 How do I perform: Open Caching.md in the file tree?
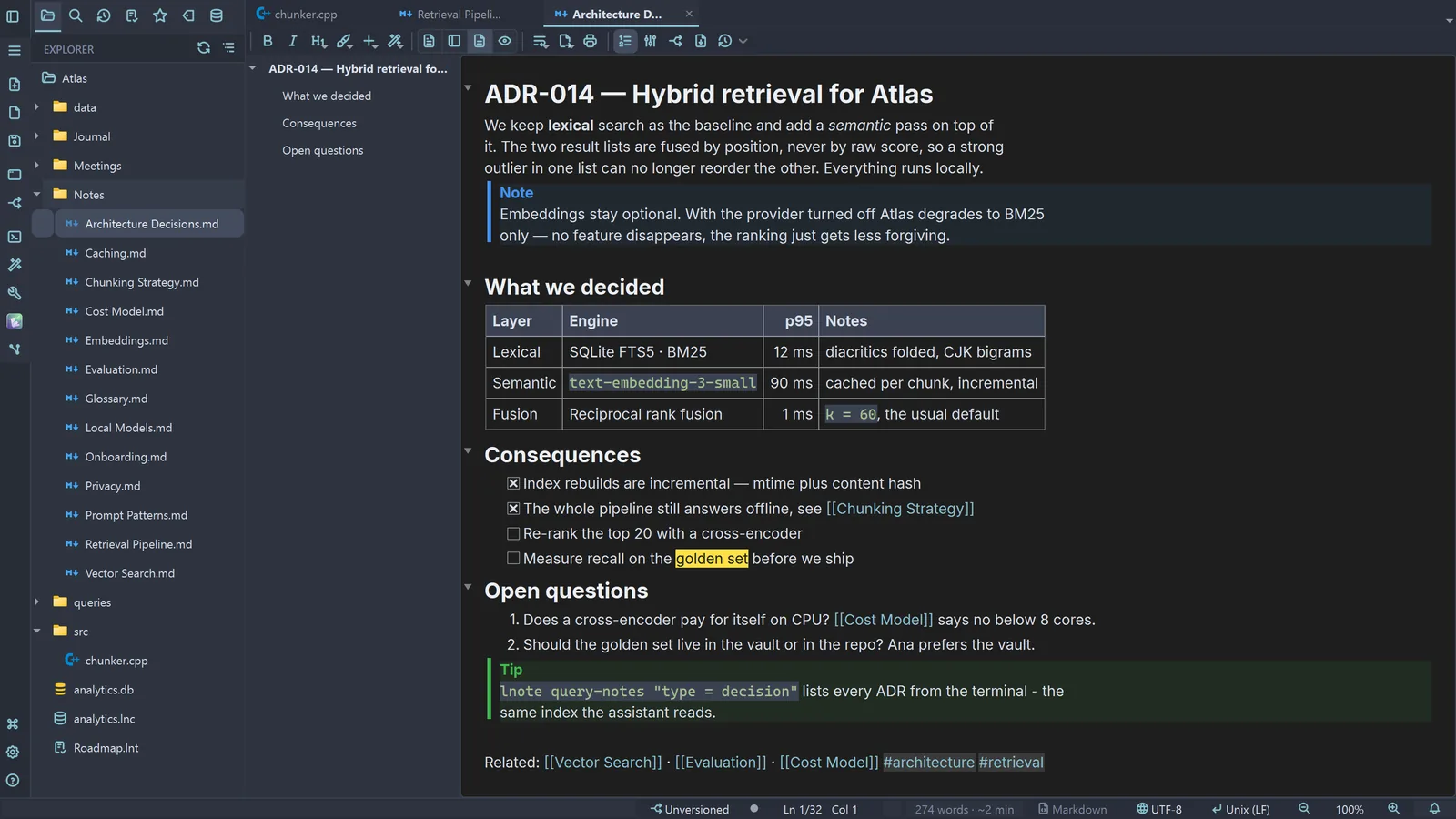[x=116, y=253]
